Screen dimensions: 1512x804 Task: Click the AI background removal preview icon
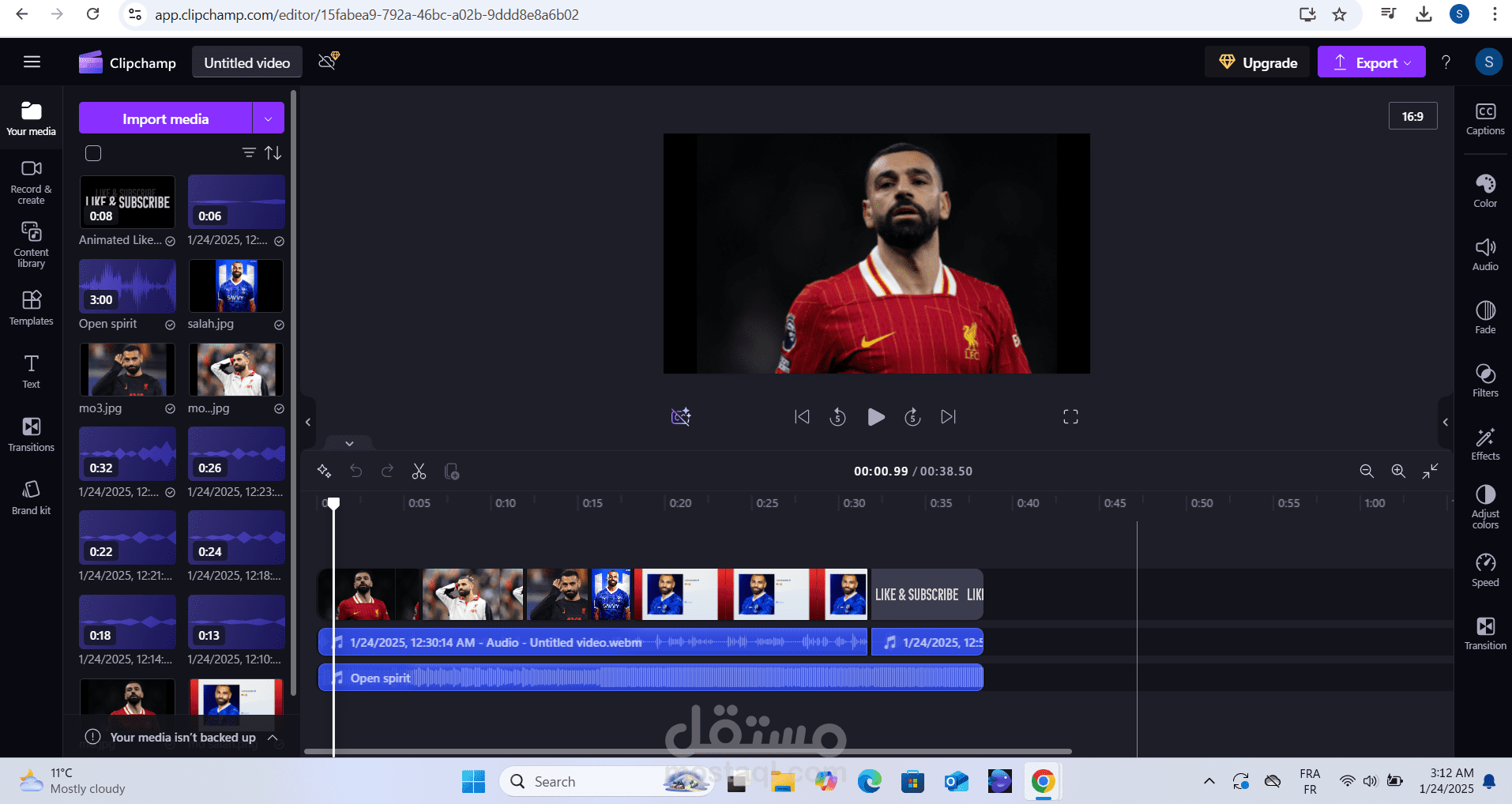pyautogui.click(x=681, y=416)
